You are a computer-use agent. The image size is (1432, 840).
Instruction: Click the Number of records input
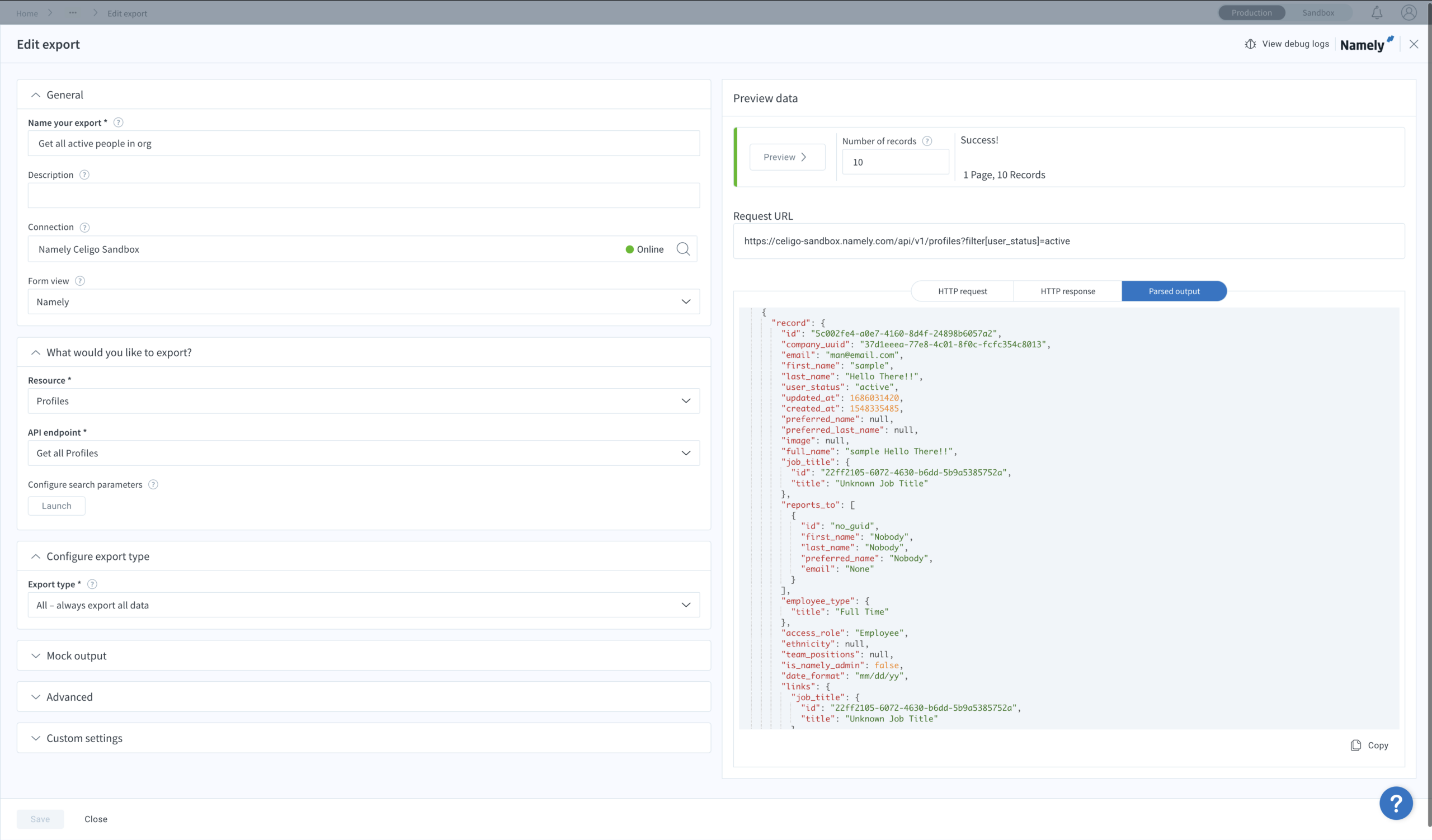pos(895,162)
